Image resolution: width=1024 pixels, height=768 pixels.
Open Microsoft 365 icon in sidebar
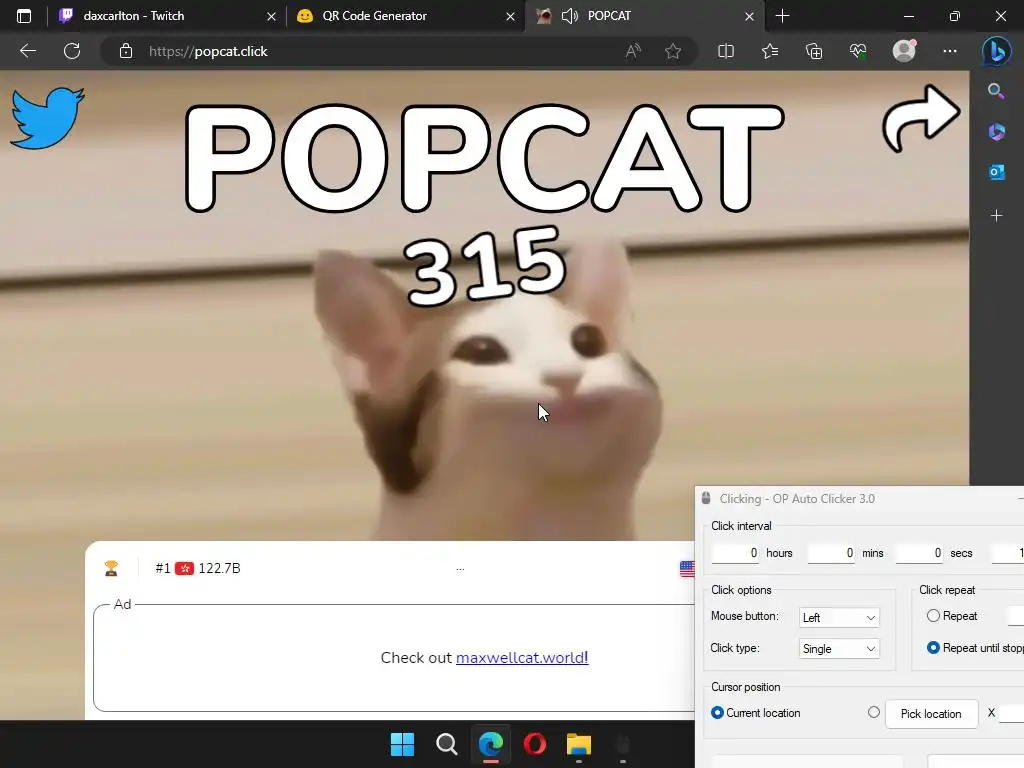pos(996,132)
